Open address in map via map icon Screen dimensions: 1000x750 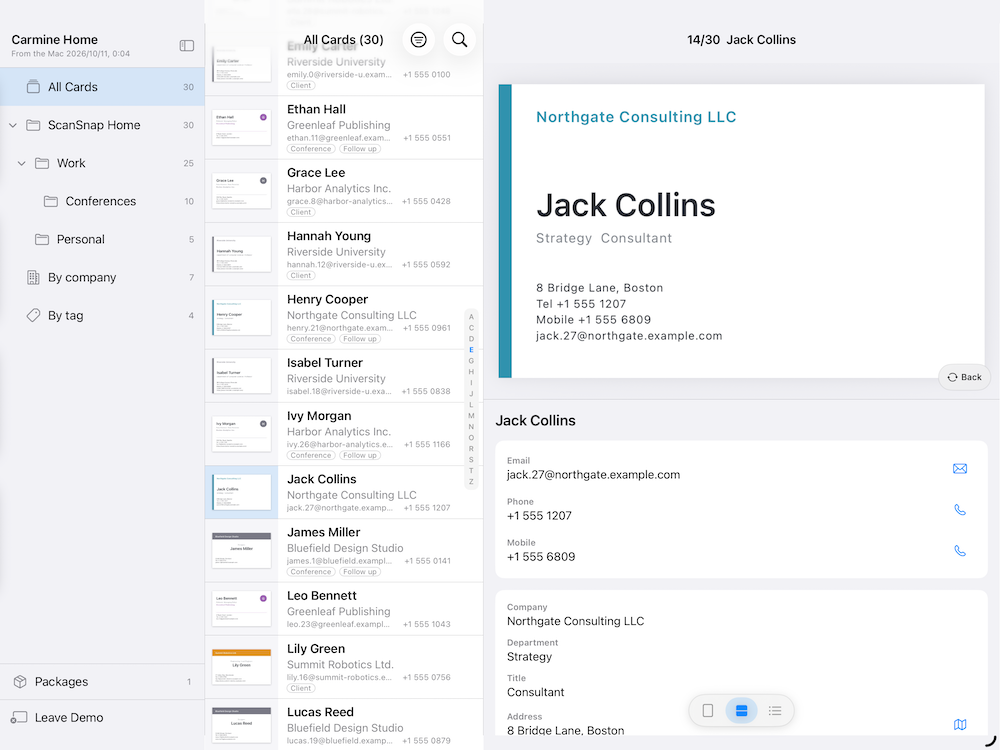[960, 724]
